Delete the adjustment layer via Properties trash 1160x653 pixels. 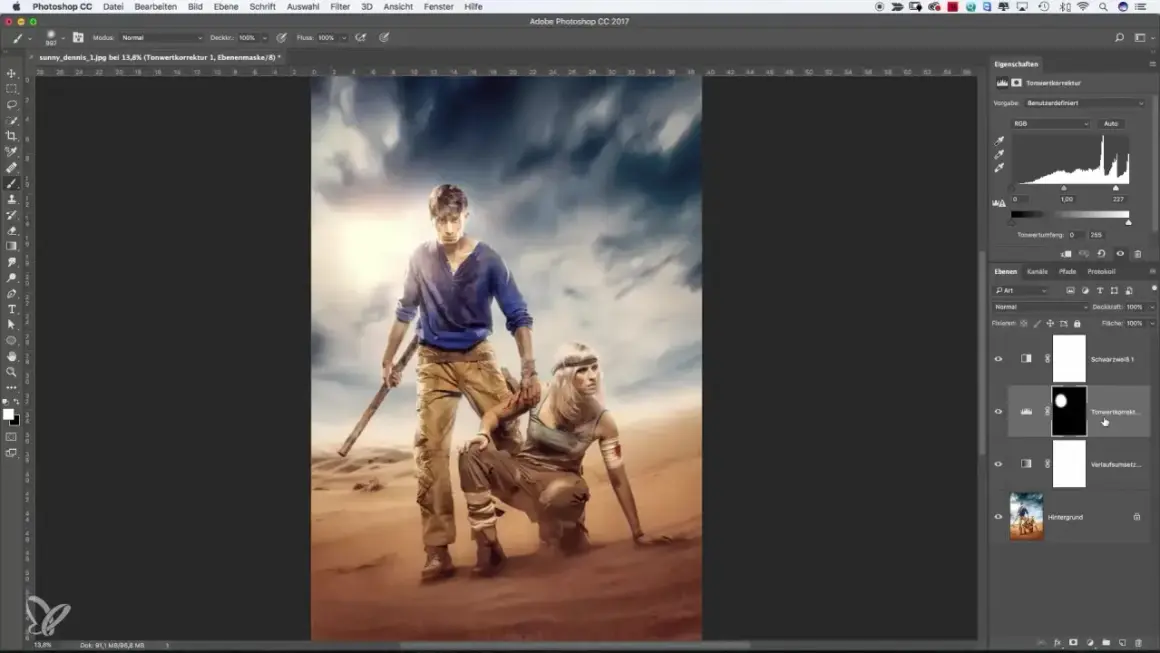(x=1138, y=254)
